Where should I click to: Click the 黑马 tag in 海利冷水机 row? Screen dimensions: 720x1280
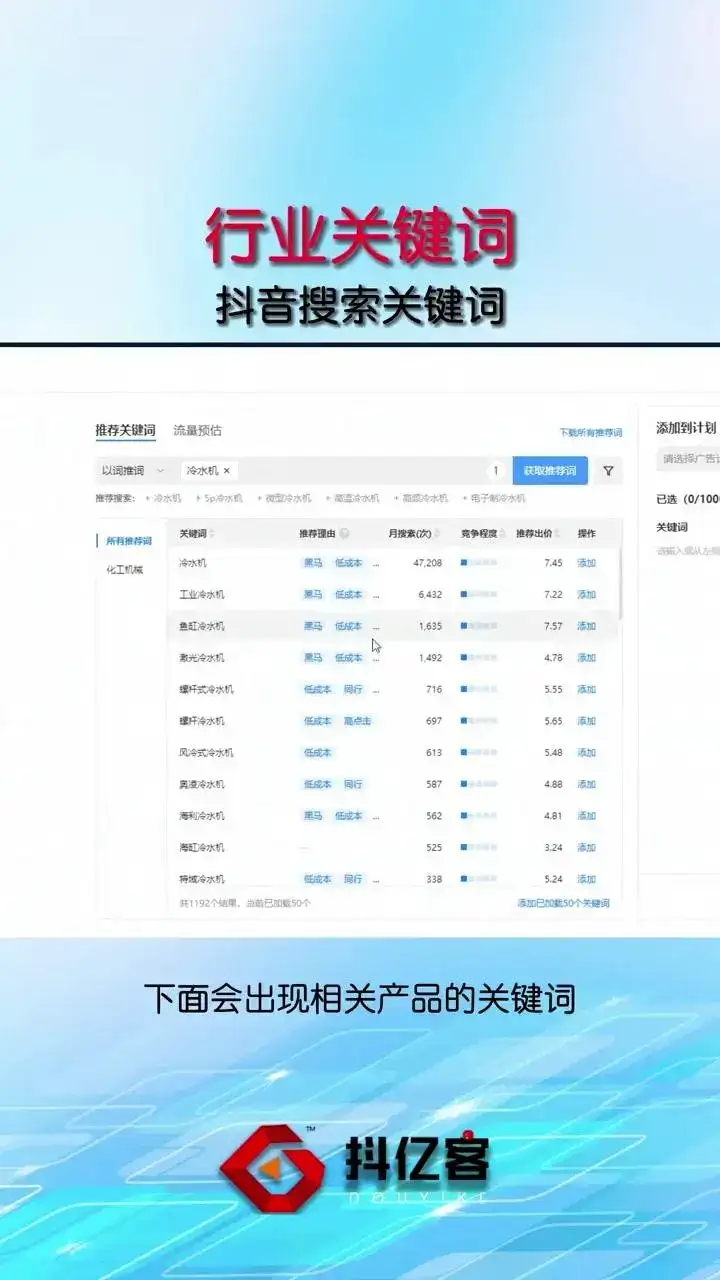[313, 816]
